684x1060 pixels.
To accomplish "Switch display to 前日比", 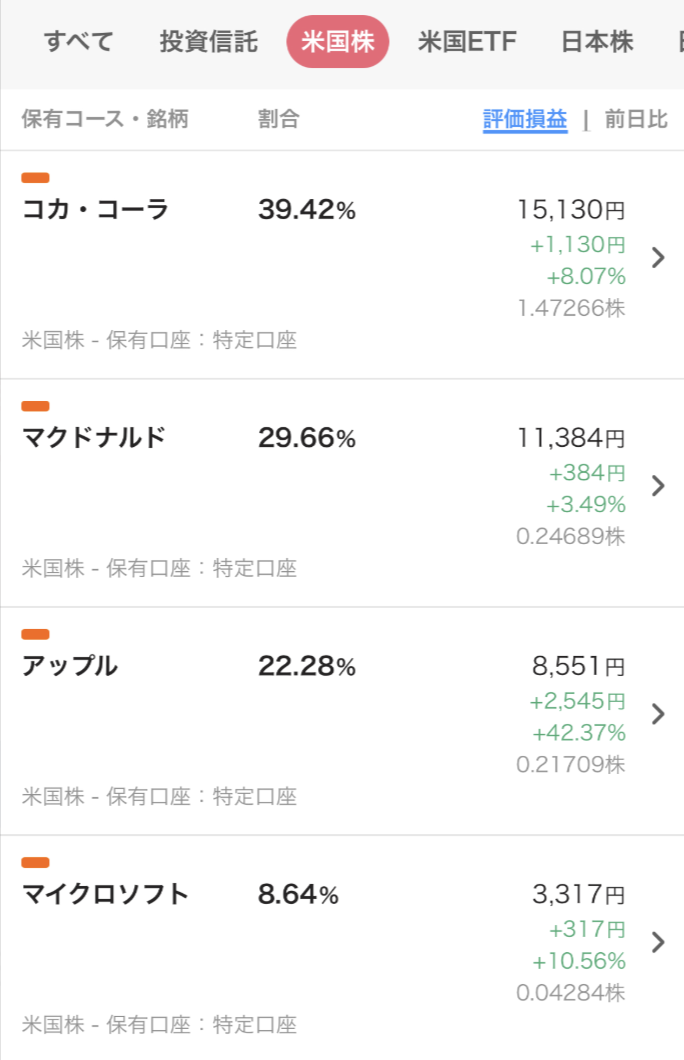I will click(x=636, y=120).
